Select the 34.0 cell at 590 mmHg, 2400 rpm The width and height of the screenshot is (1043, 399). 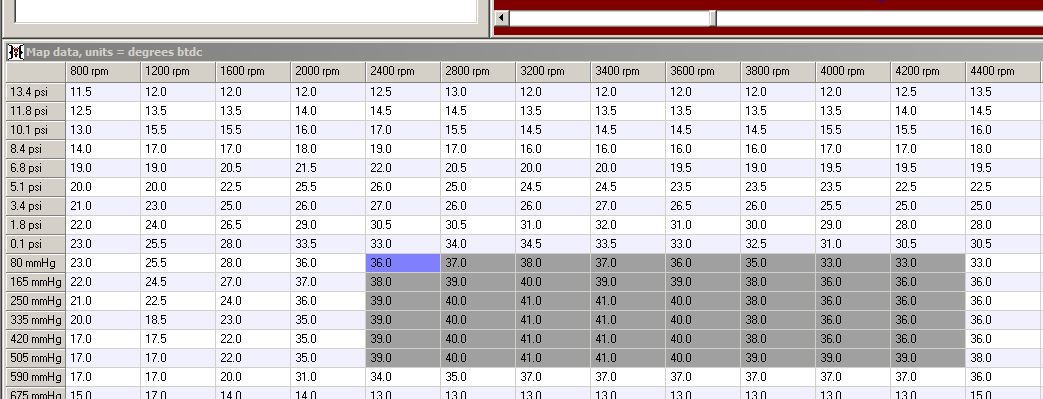pos(403,377)
